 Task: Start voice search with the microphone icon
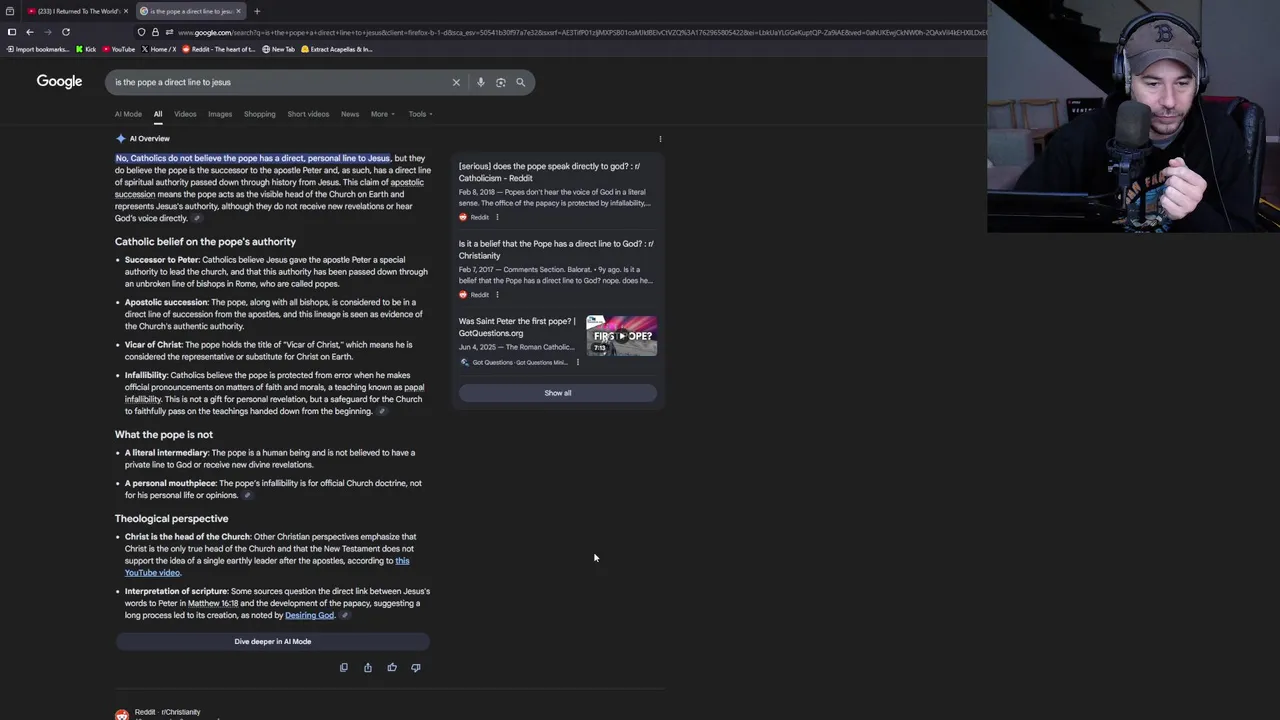pos(480,82)
